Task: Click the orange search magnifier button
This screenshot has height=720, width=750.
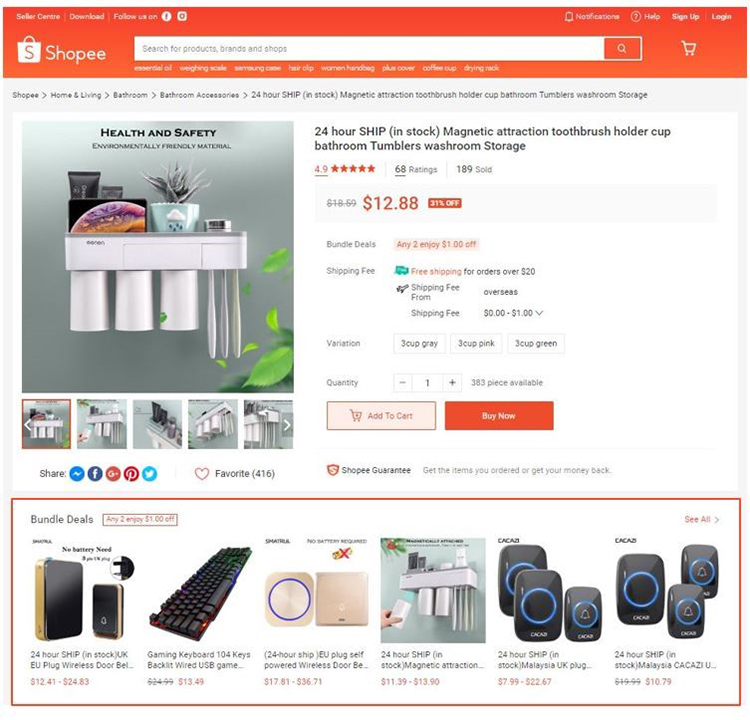Action: (622, 48)
